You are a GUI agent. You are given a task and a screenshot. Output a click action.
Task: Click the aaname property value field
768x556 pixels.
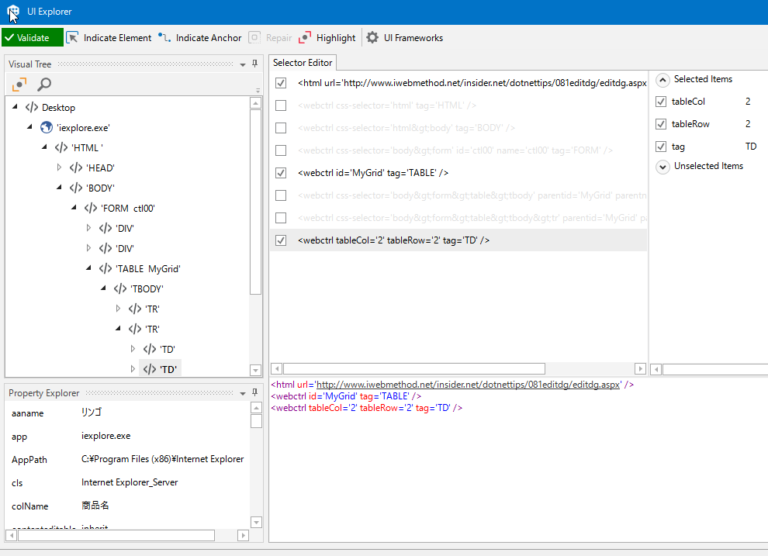[x=162, y=412]
